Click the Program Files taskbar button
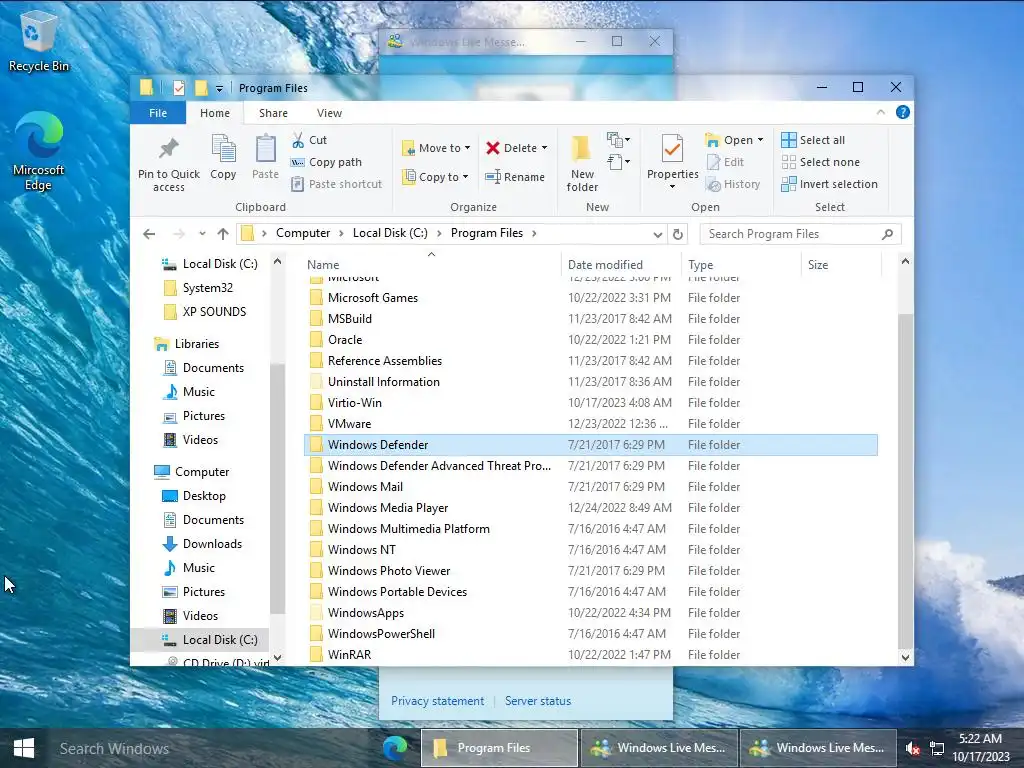 pos(499,748)
